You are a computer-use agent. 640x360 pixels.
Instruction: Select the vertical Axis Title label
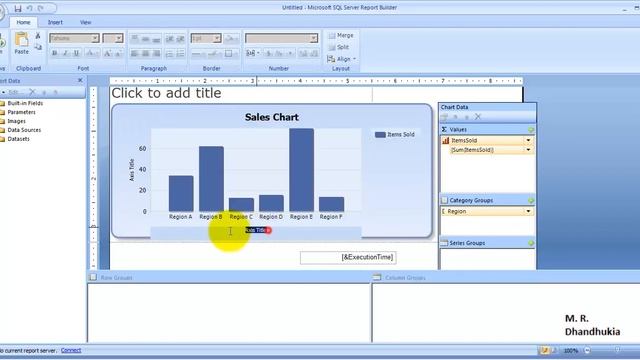(132, 170)
